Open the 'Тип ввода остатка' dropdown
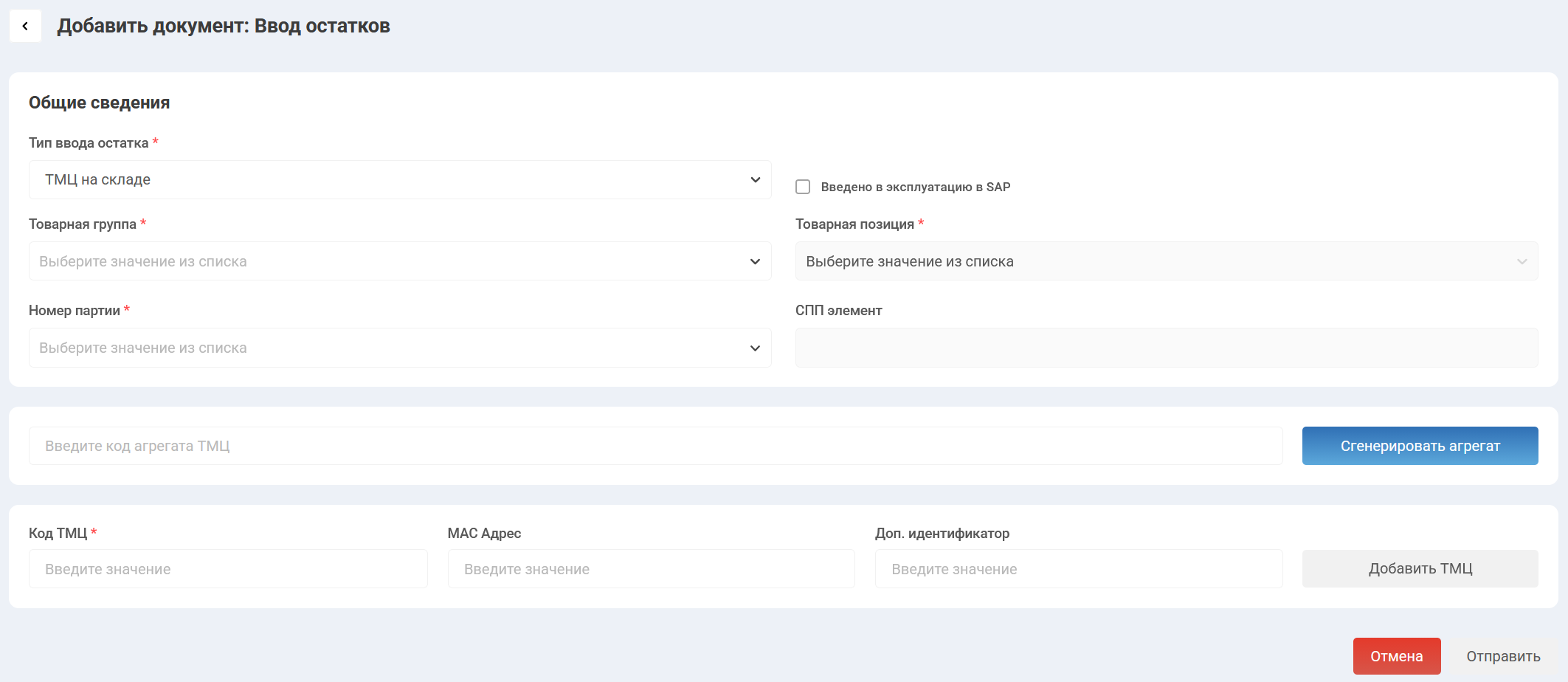This screenshot has width=1568, height=682. [399, 180]
